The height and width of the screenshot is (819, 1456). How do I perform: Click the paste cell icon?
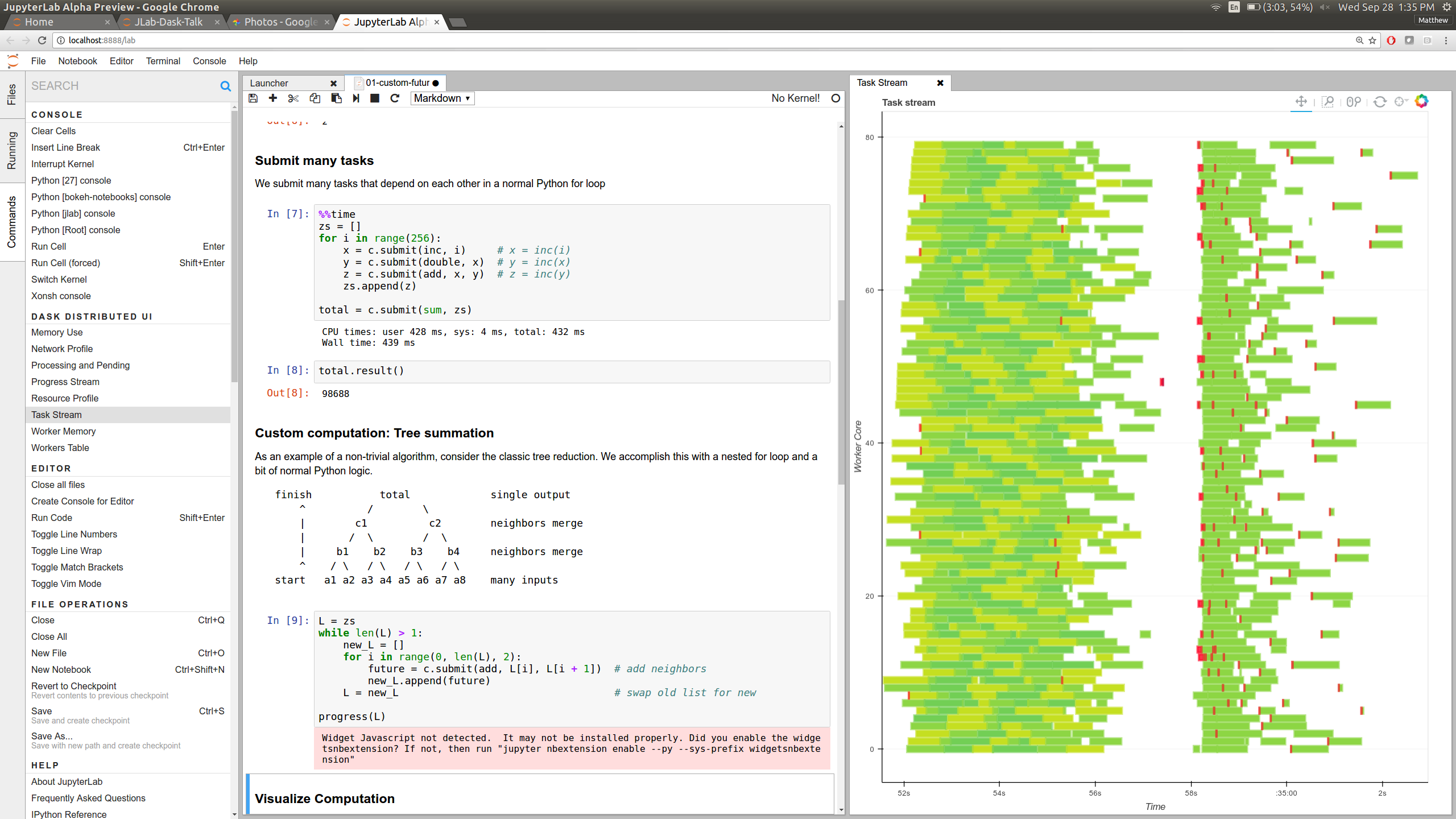click(x=336, y=98)
